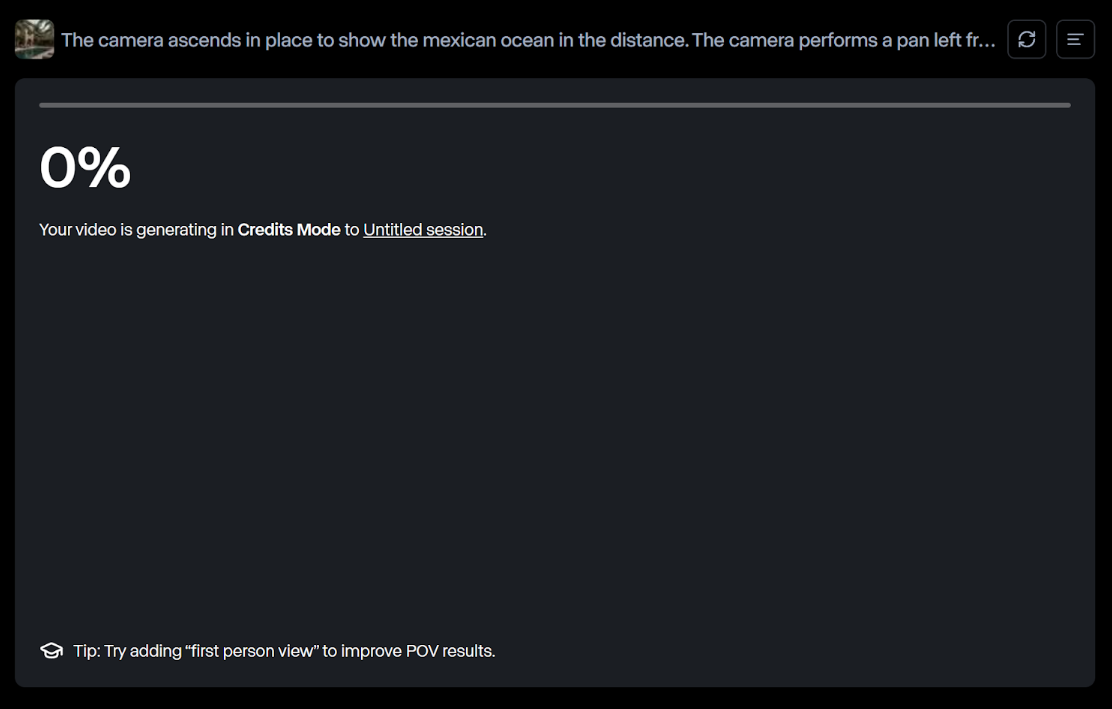Open the lines menu icon button
This screenshot has width=1112, height=709.
pos(1075,40)
